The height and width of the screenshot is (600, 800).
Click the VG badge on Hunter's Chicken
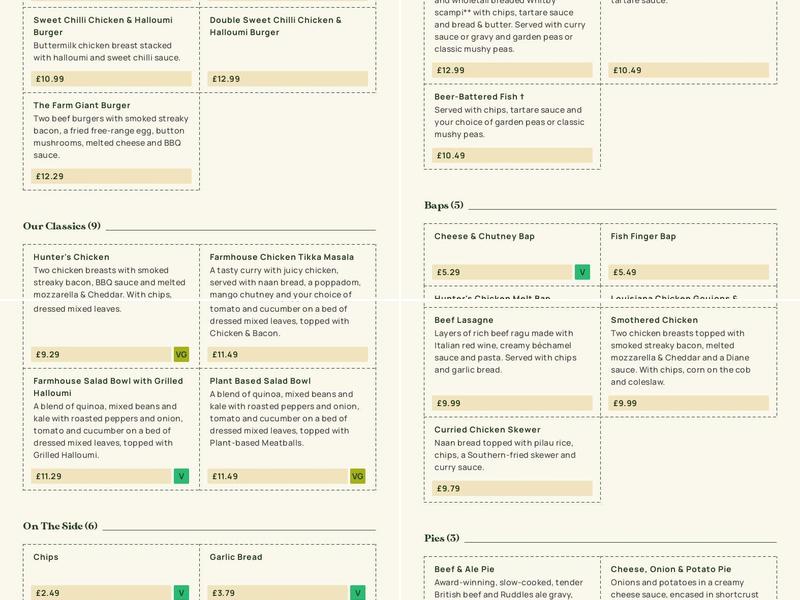tap(181, 354)
